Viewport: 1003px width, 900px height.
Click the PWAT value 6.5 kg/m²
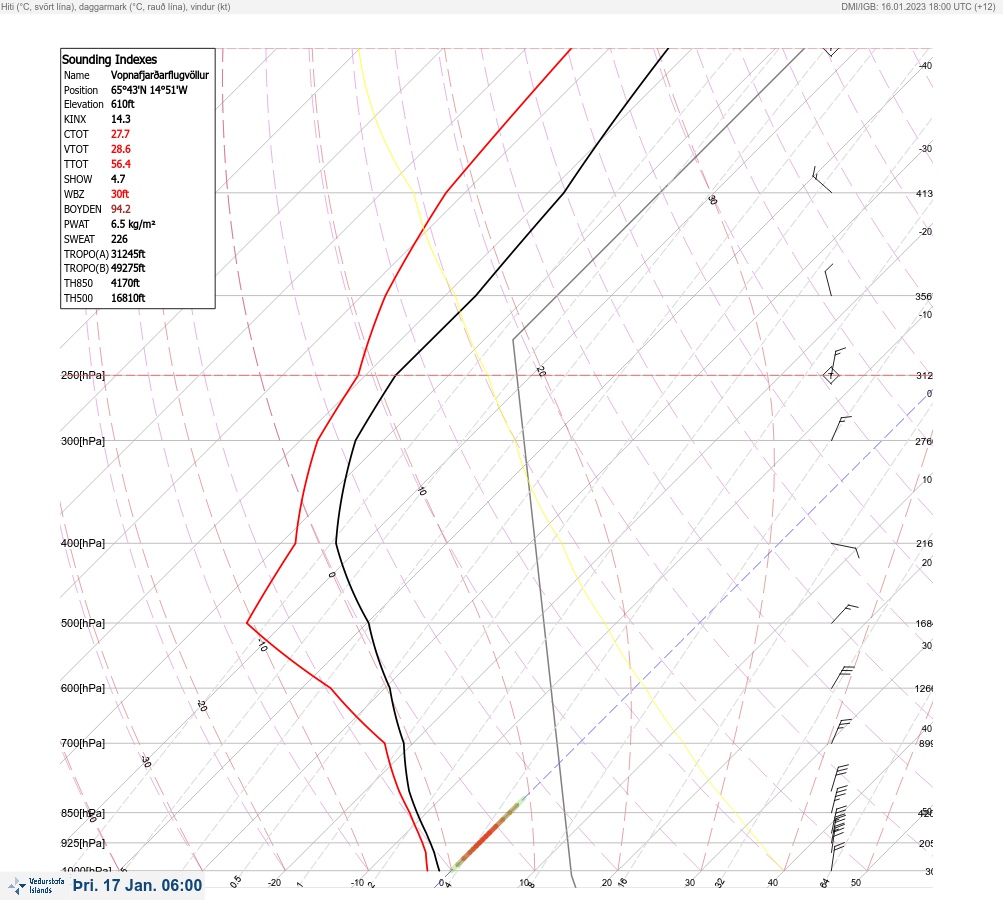click(x=133, y=224)
